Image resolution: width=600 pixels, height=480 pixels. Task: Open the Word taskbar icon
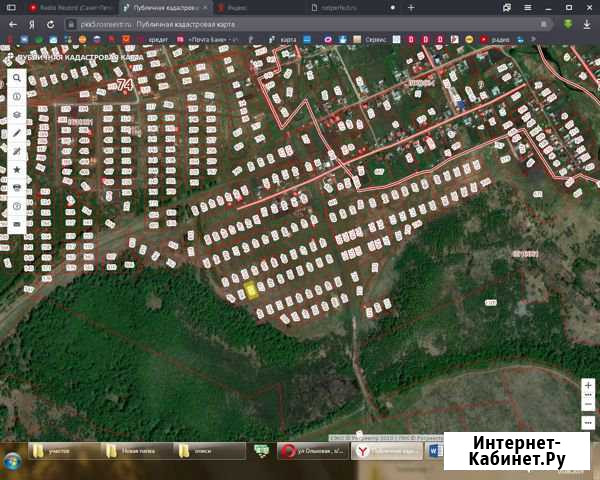[434, 451]
